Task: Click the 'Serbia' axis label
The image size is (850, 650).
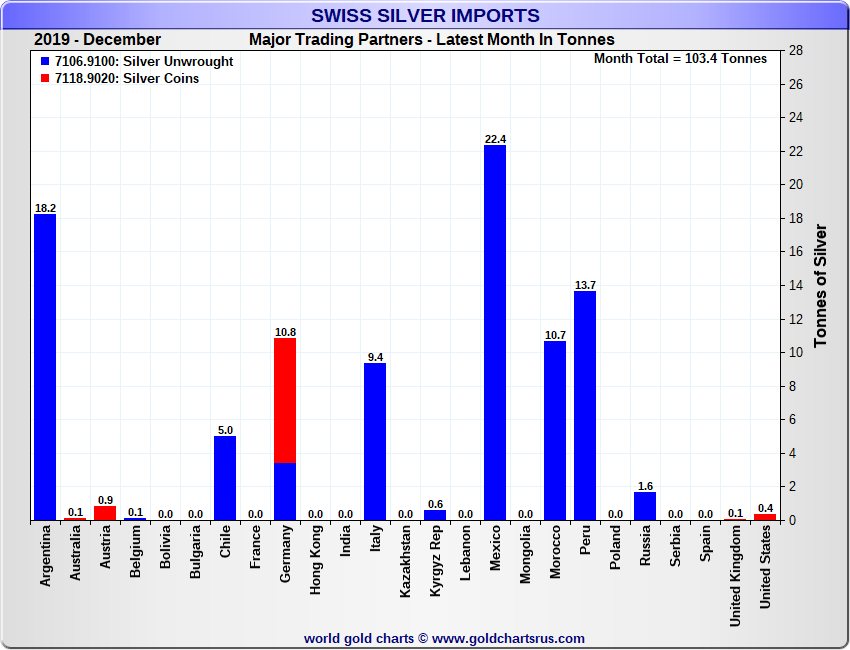Action: (x=675, y=546)
